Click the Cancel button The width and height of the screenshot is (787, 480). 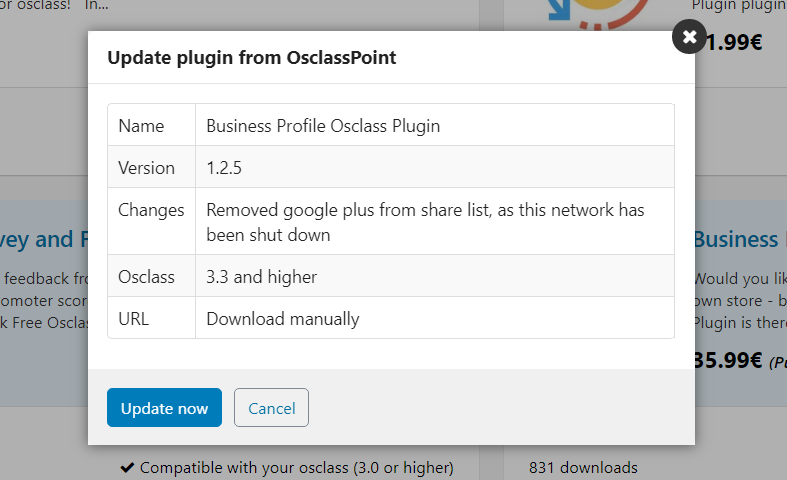coord(271,408)
